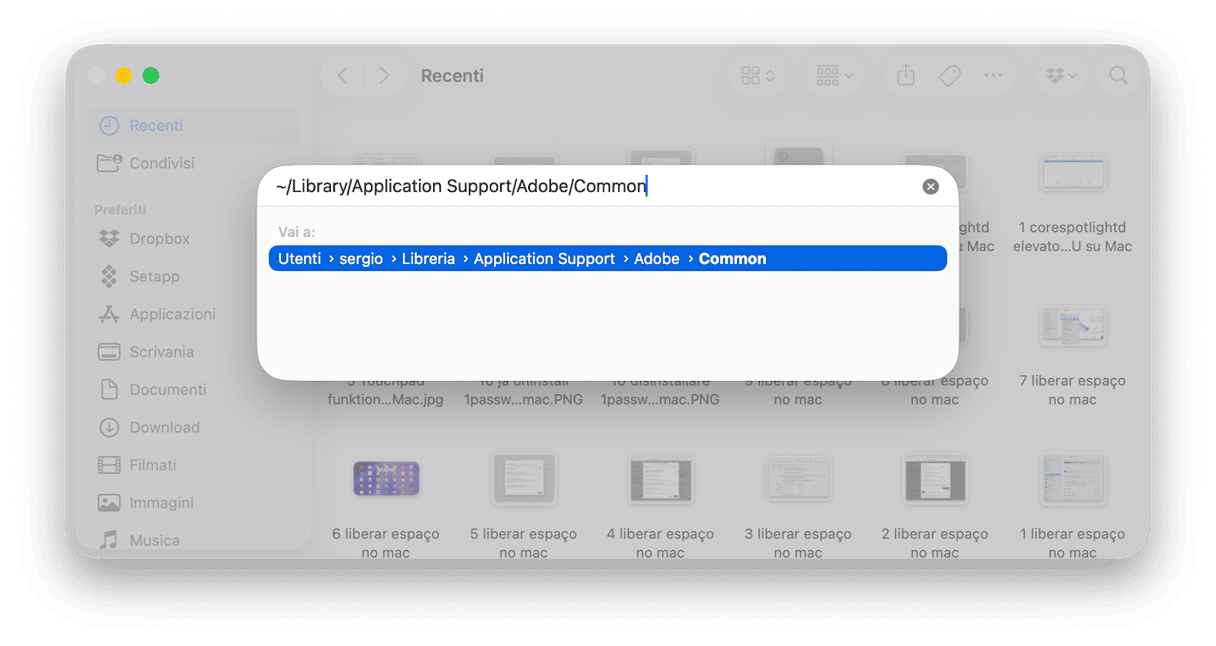The width and height of the screenshot is (1216, 646).
Task: Select file 2 liberar espaço no mac
Action: (x=935, y=479)
